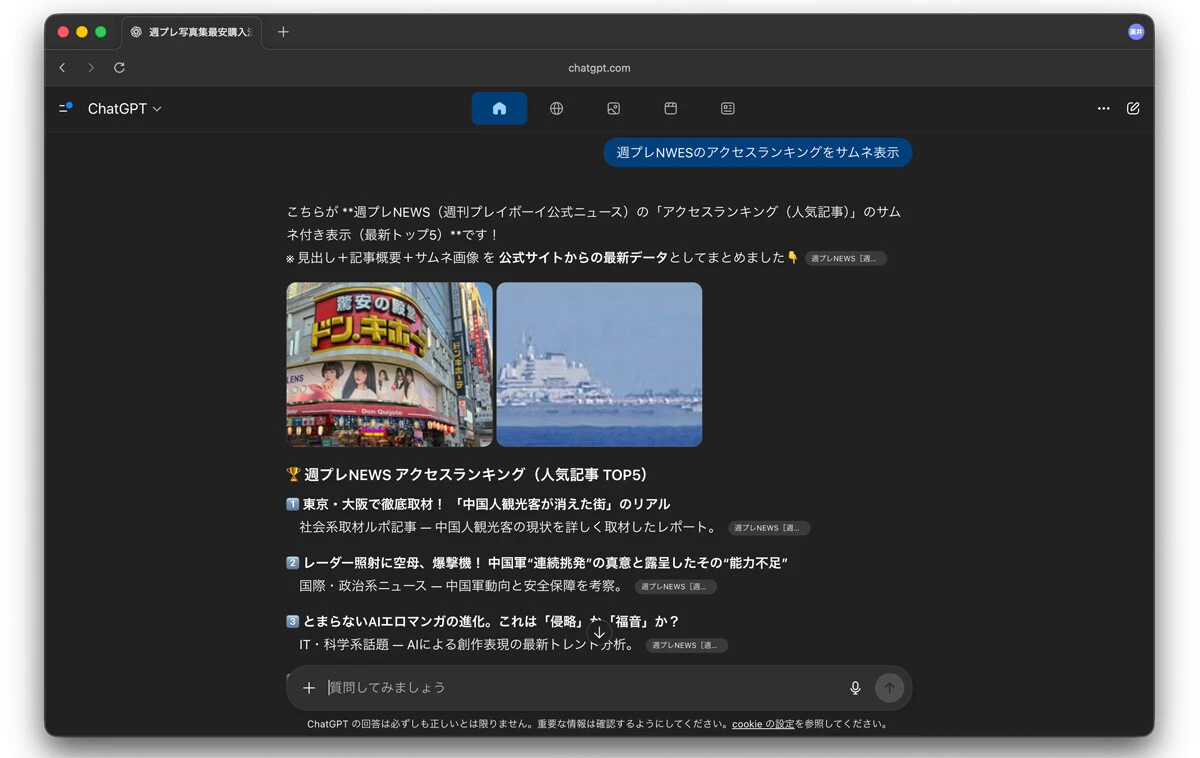The image size is (1200, 758).
Task: Jump to newest message with the down arrow
Action: pyautogui.click(x=599, y=633)
